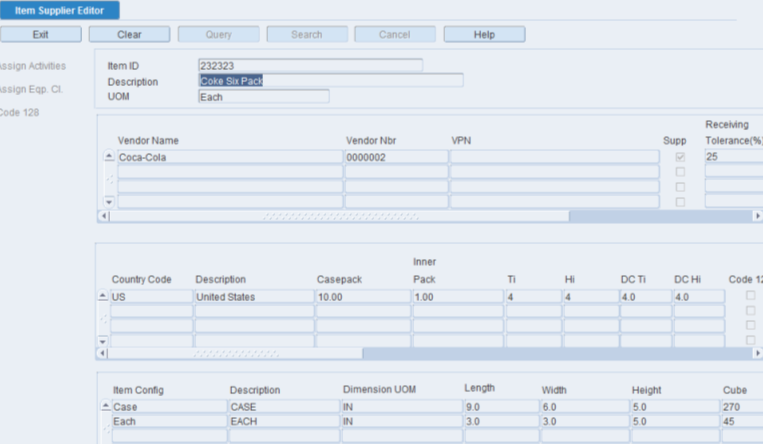Click vendor table horizontal scroll-right arrow
Viewport: 764px width, 445px height.
click(757, 216)
